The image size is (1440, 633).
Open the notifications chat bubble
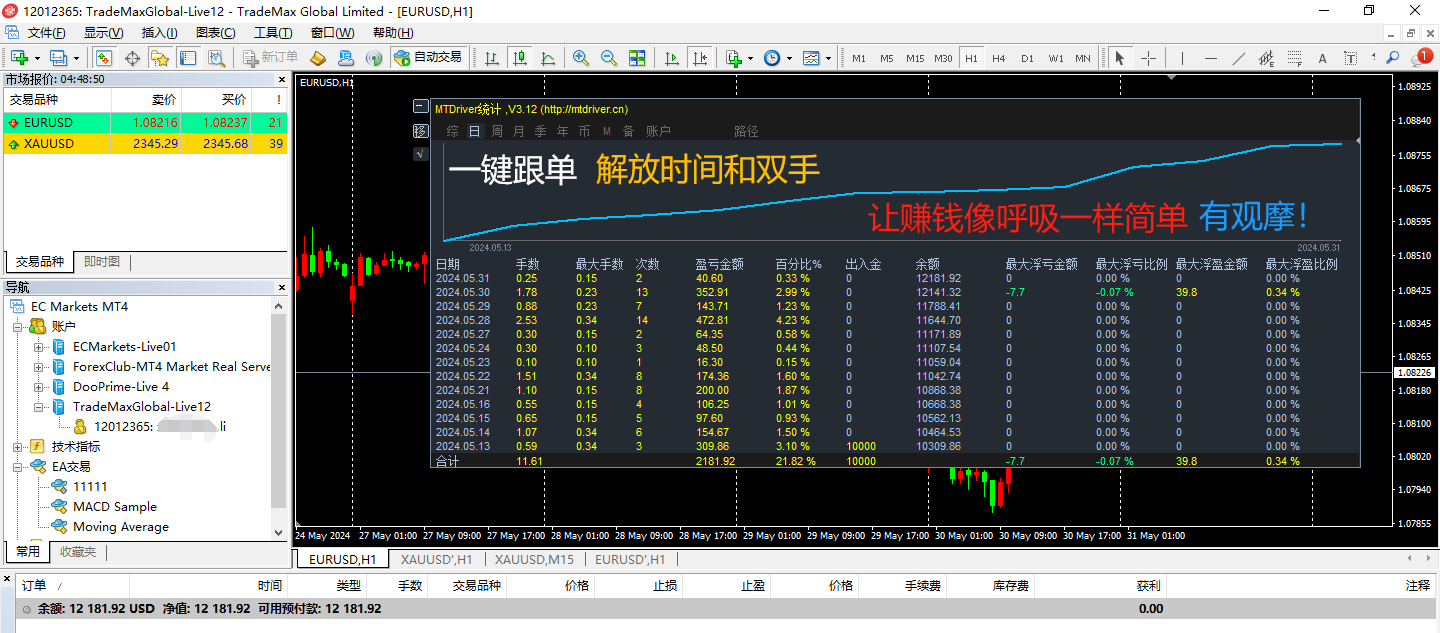click(1420, 58)
